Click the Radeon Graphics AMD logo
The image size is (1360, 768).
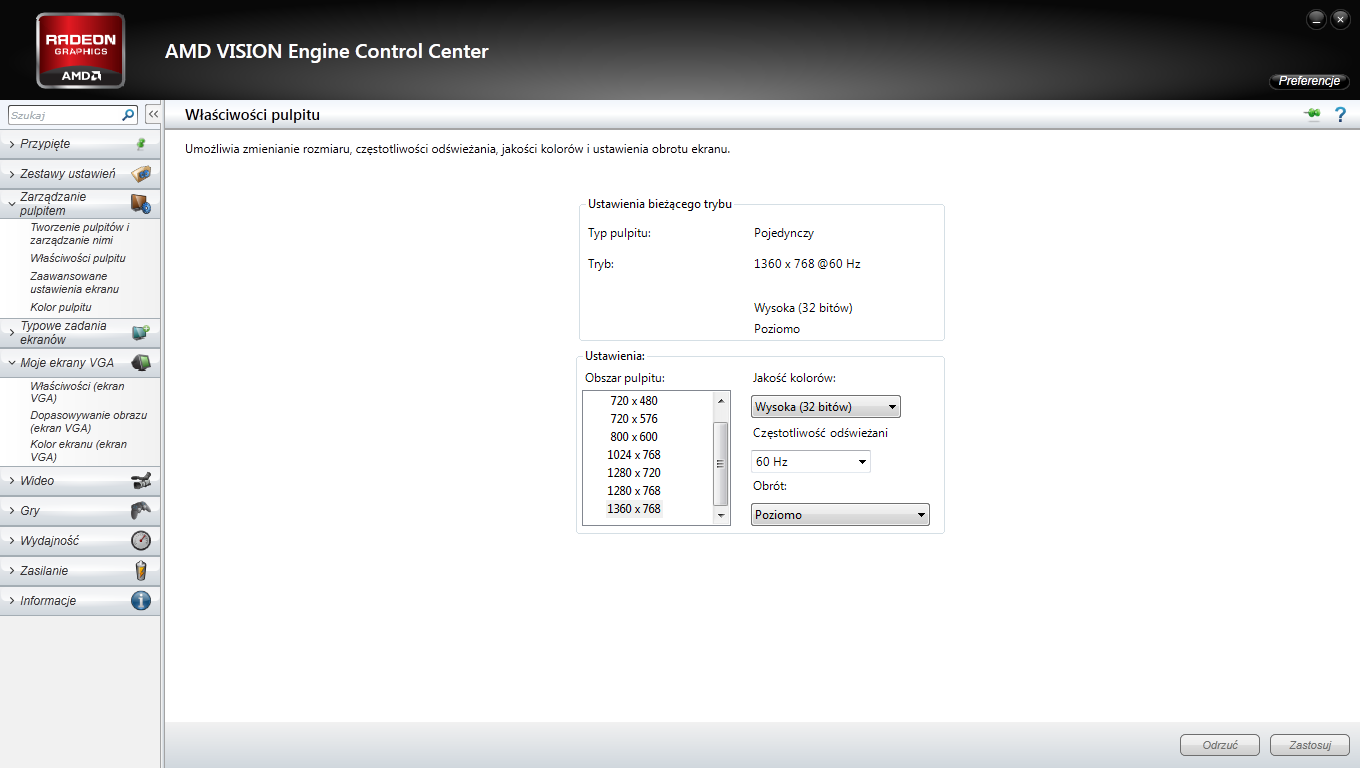coord(81,50)
